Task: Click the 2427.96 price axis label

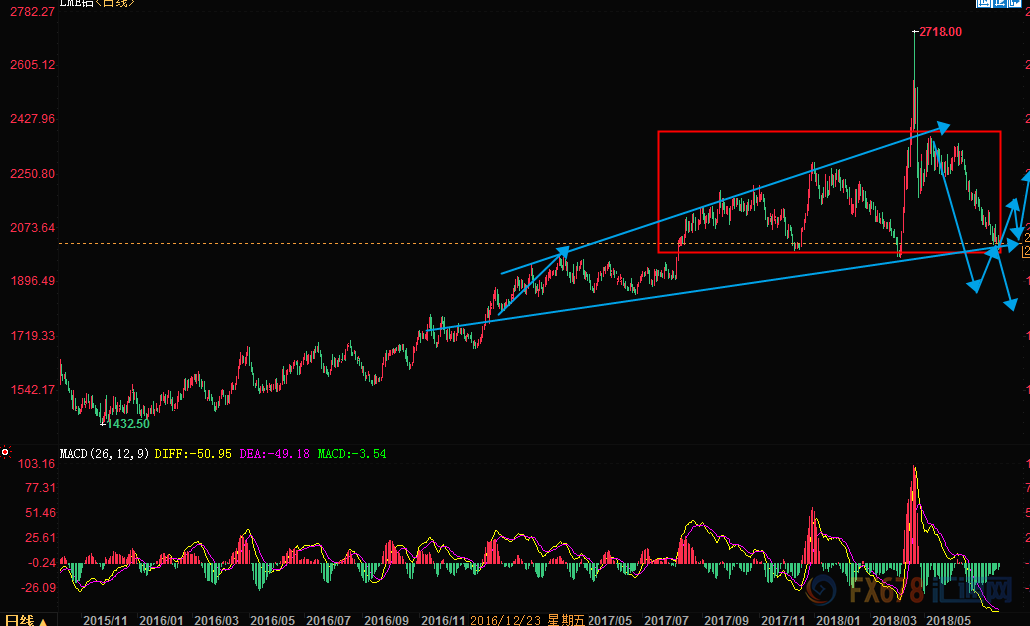Action: pos(33,119)
